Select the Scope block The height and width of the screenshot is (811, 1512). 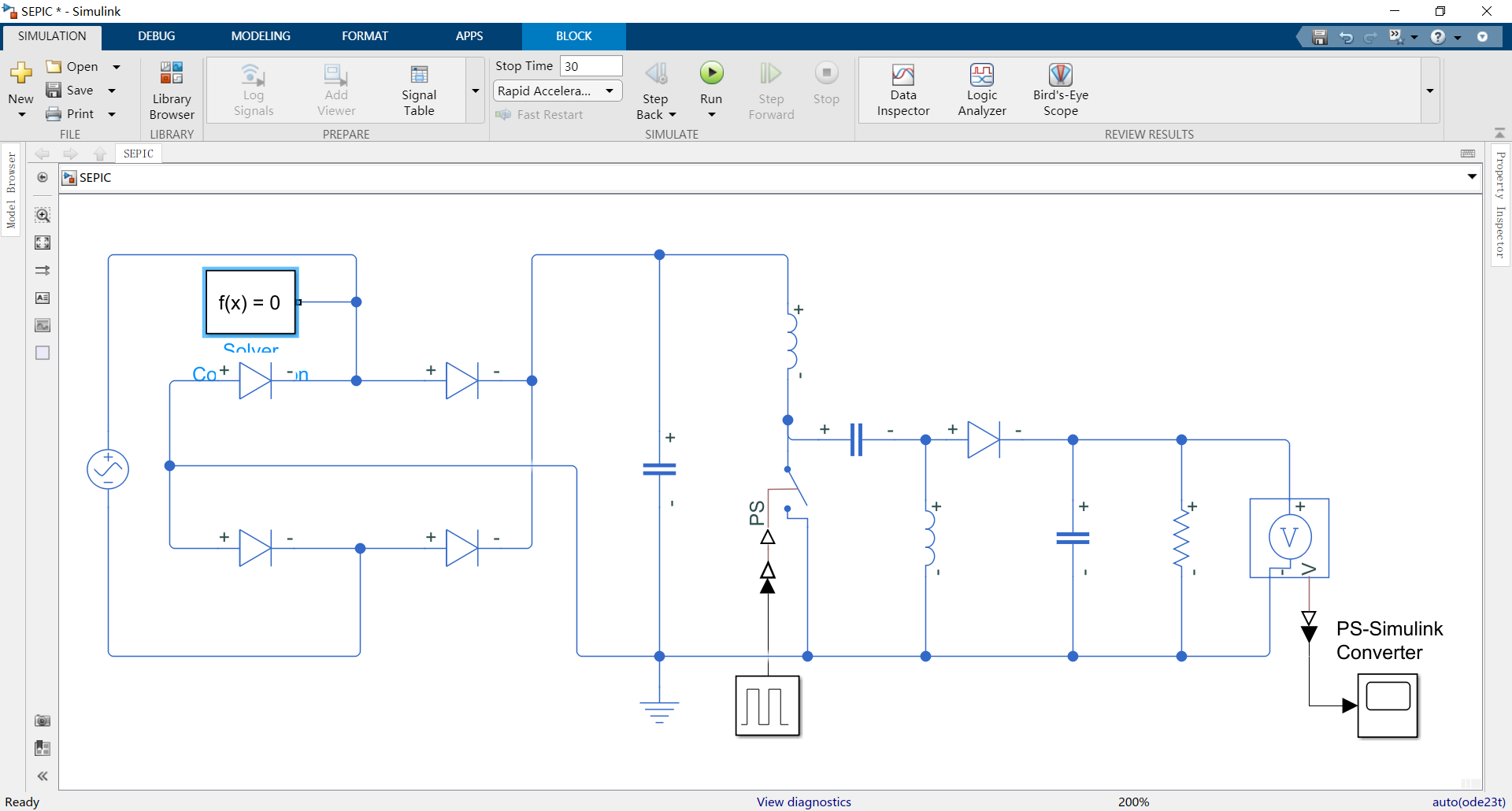[x=1388, y=705]
